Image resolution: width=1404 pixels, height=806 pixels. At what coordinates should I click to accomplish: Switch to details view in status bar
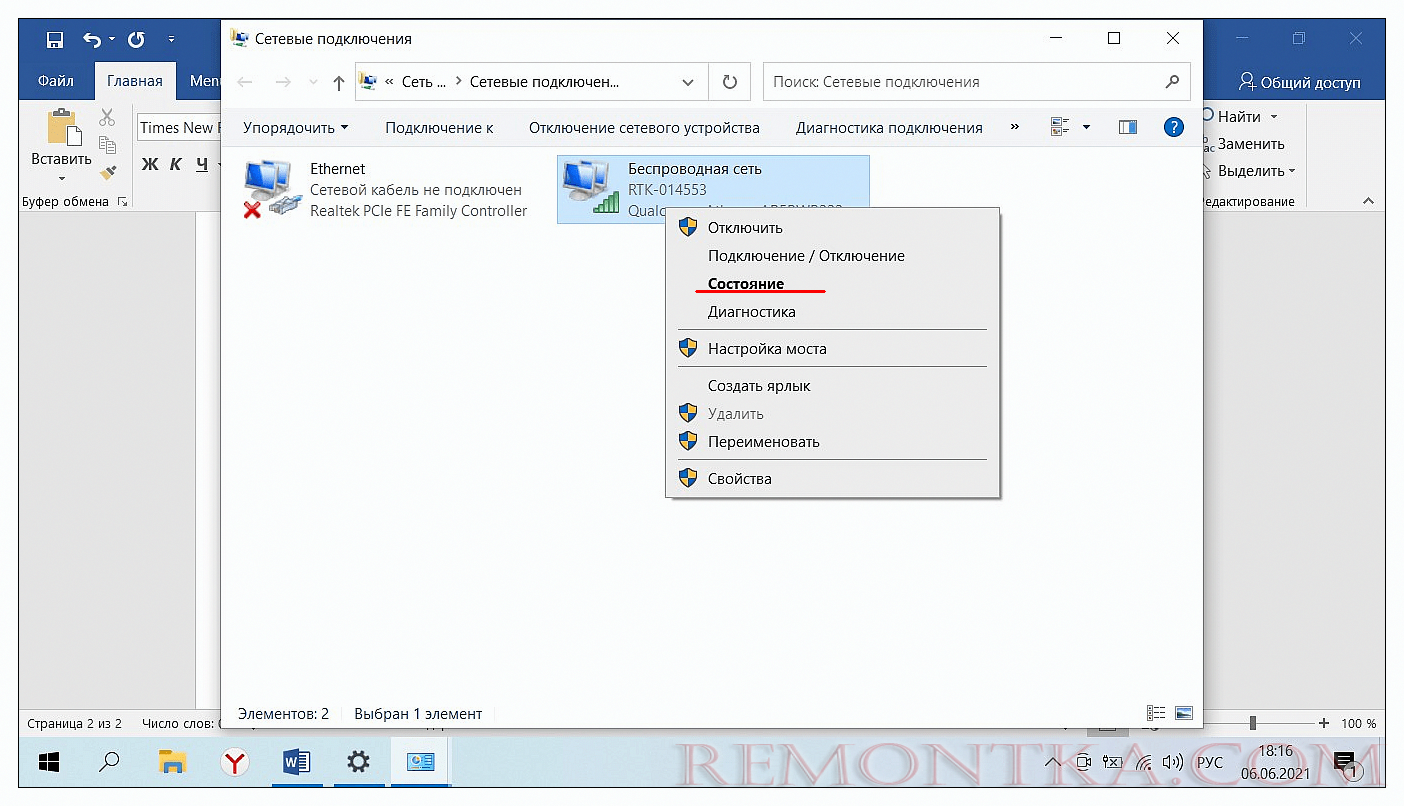coord(1156,713)
